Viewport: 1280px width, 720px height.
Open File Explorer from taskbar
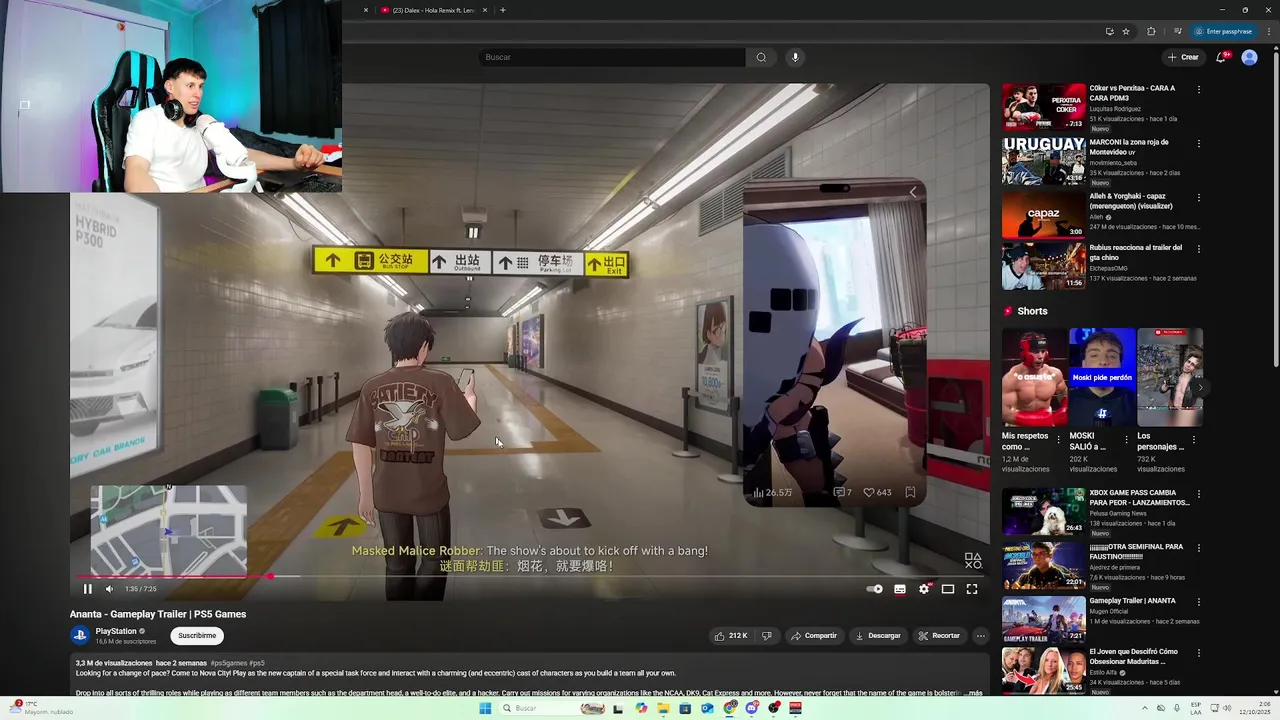[x=663, y=708]
